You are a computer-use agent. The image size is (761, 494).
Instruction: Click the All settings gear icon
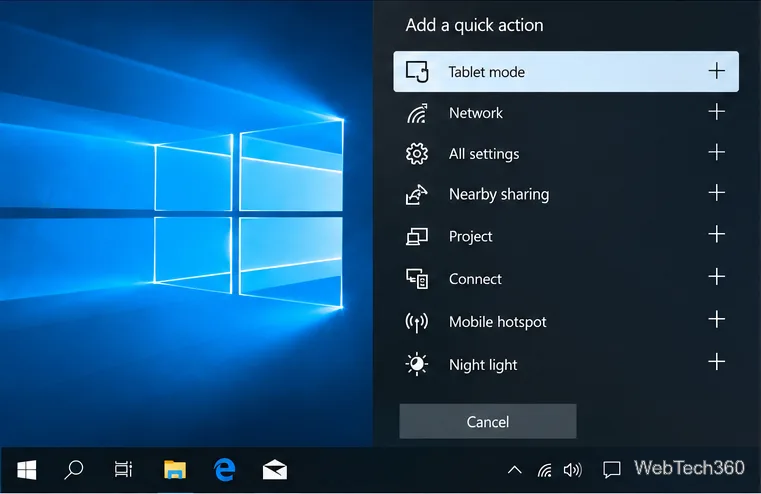(x=417, y=154)
